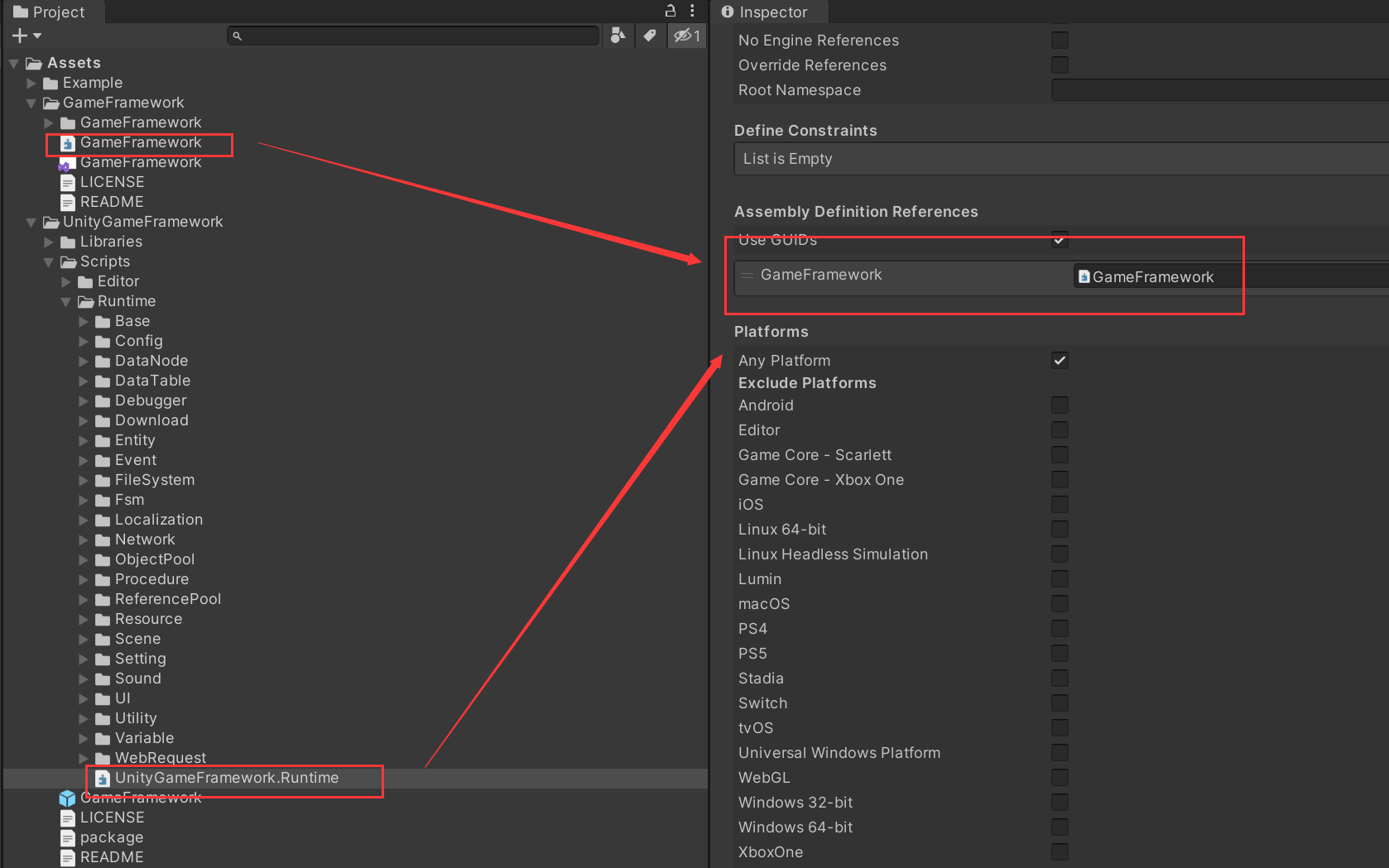Select the DataNode folder icon
The image size is (1389, 868).
click(103, 362)
